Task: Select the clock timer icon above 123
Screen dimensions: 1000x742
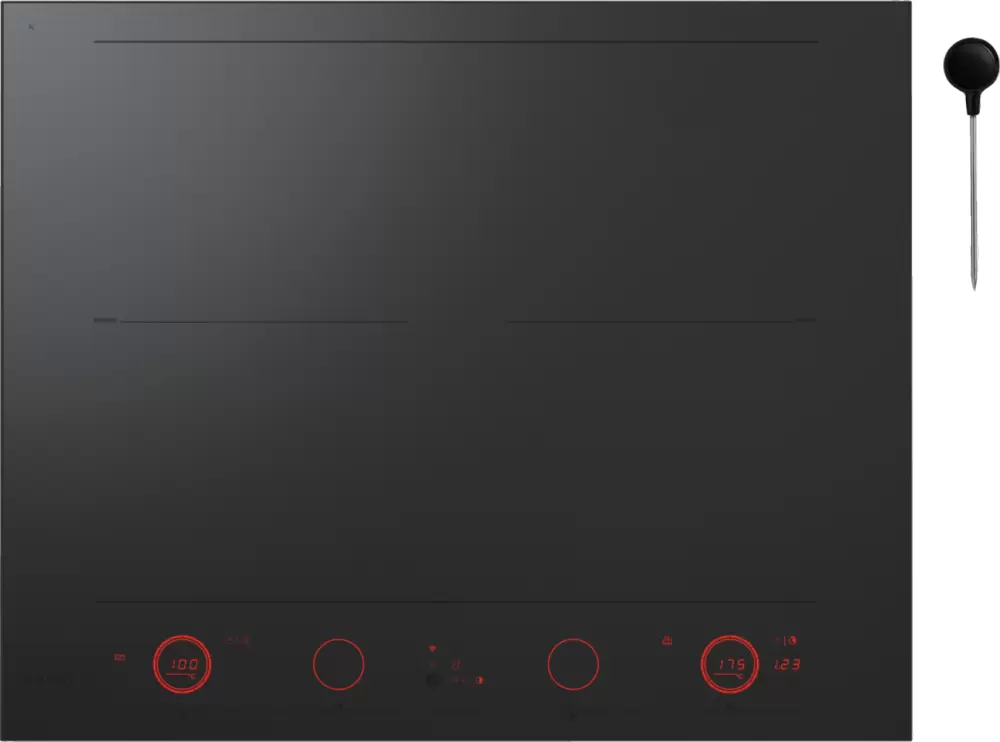Action: [x=792, y=641]
